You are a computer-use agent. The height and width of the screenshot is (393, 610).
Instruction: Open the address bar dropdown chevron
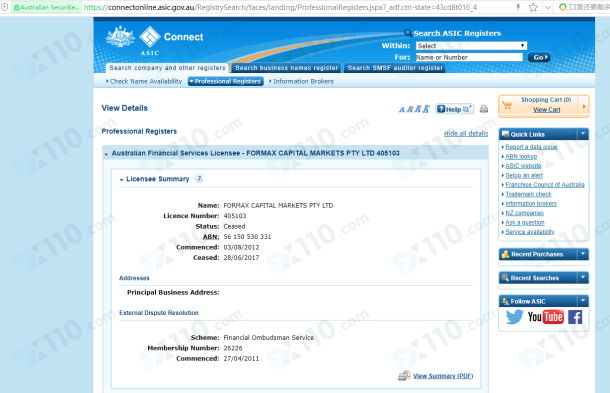pos(548,7)
